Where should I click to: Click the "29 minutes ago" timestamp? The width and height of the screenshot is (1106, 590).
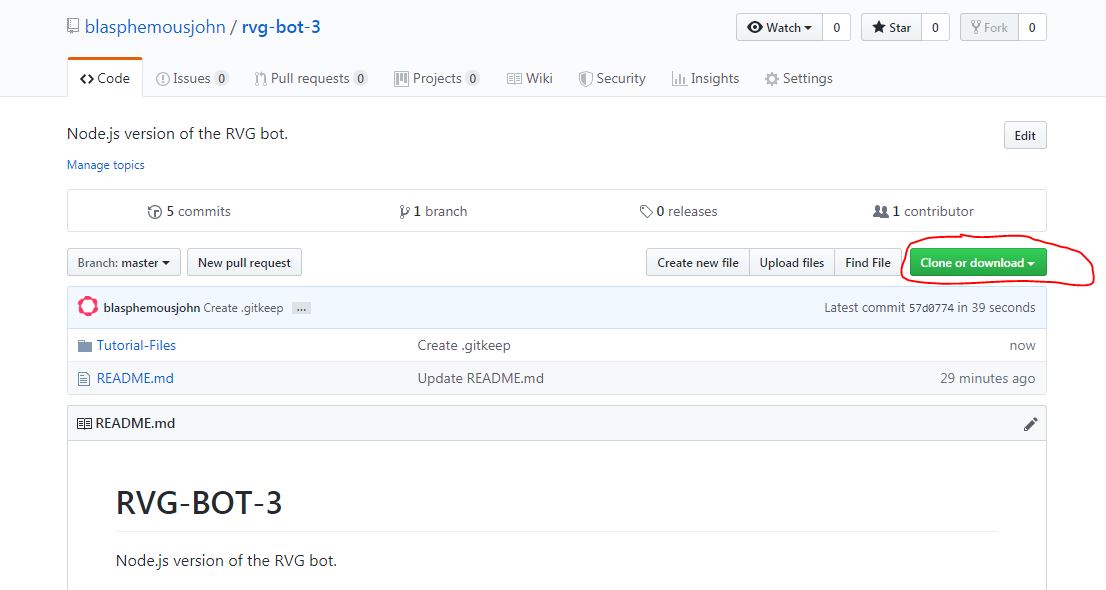pos(988,378)
